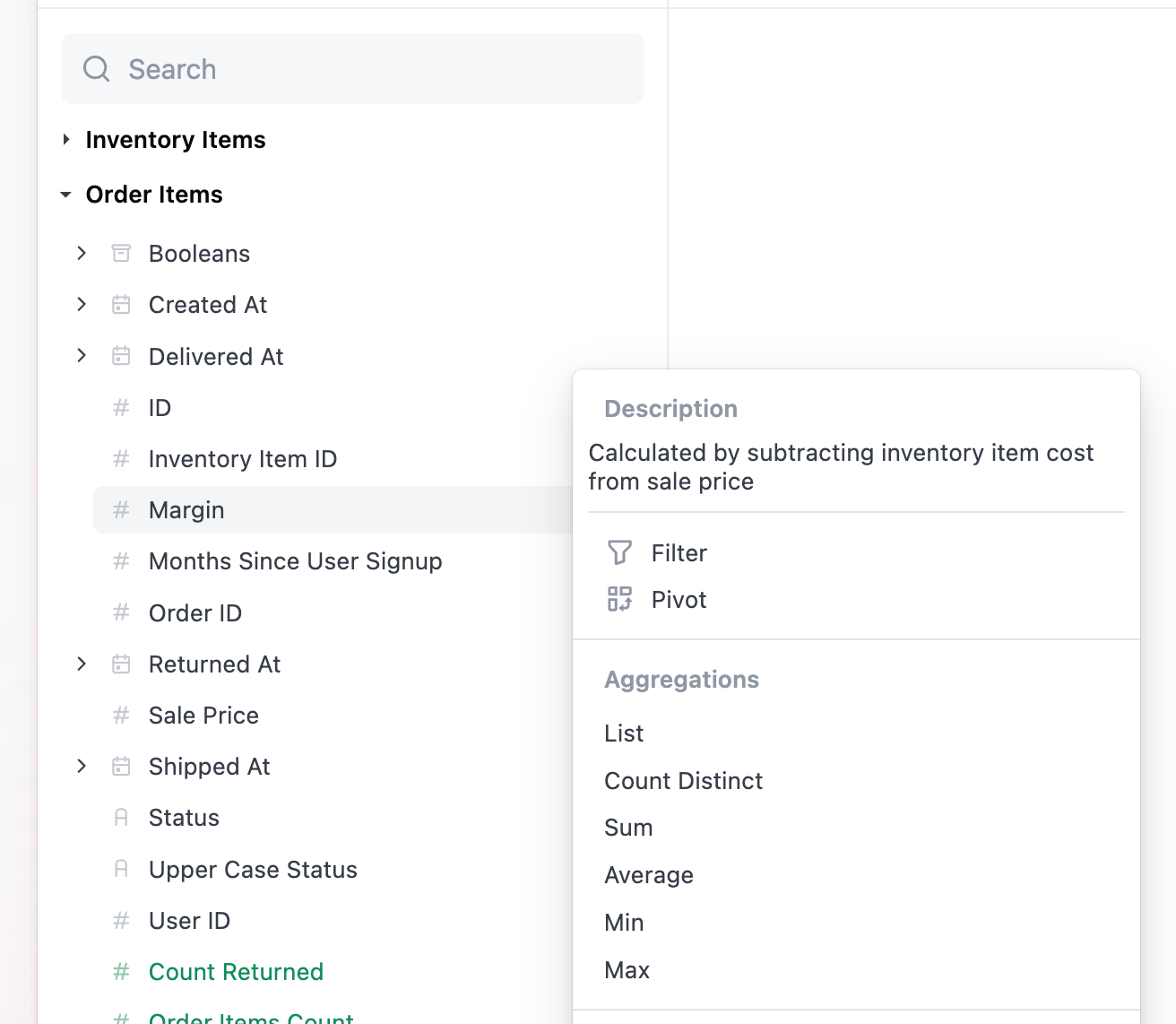This screenshot has height=1024, width=1176.
Task: Expand the Inventory Items section
Action: (66, 140)
